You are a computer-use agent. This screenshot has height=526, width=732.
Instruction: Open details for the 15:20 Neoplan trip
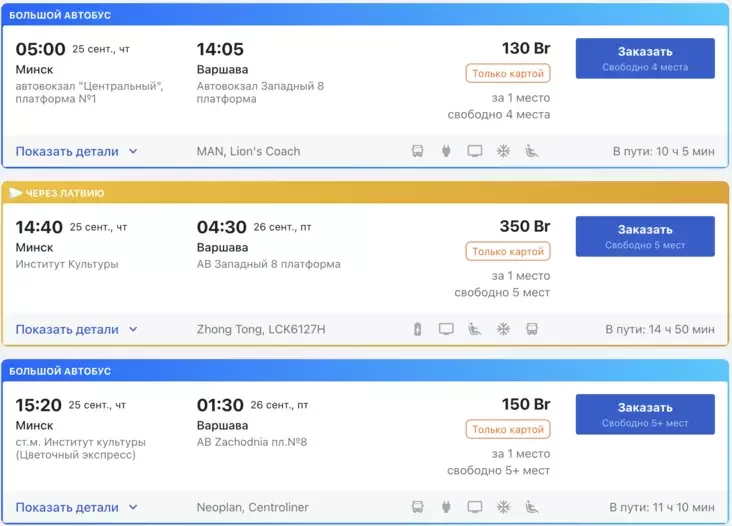pyautogui.click(x=76, y=507)
